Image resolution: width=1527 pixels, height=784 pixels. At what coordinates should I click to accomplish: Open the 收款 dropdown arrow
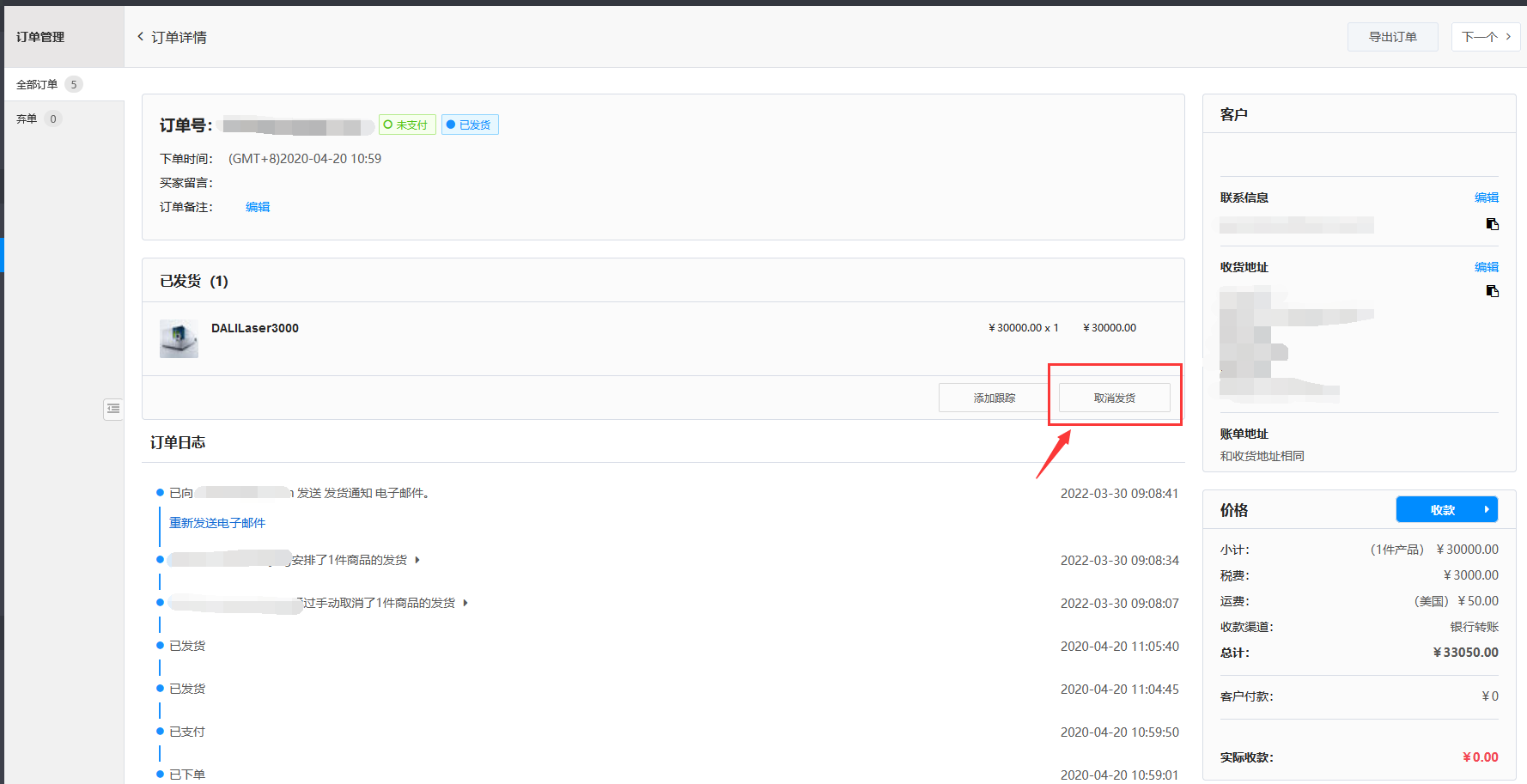[x=1486, y=509]
